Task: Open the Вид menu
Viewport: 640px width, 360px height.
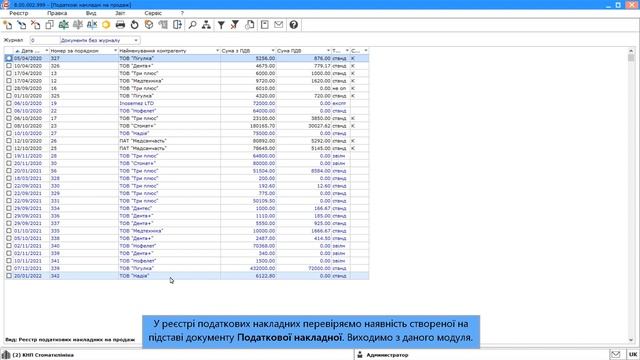Action: [x=91, y=13]
